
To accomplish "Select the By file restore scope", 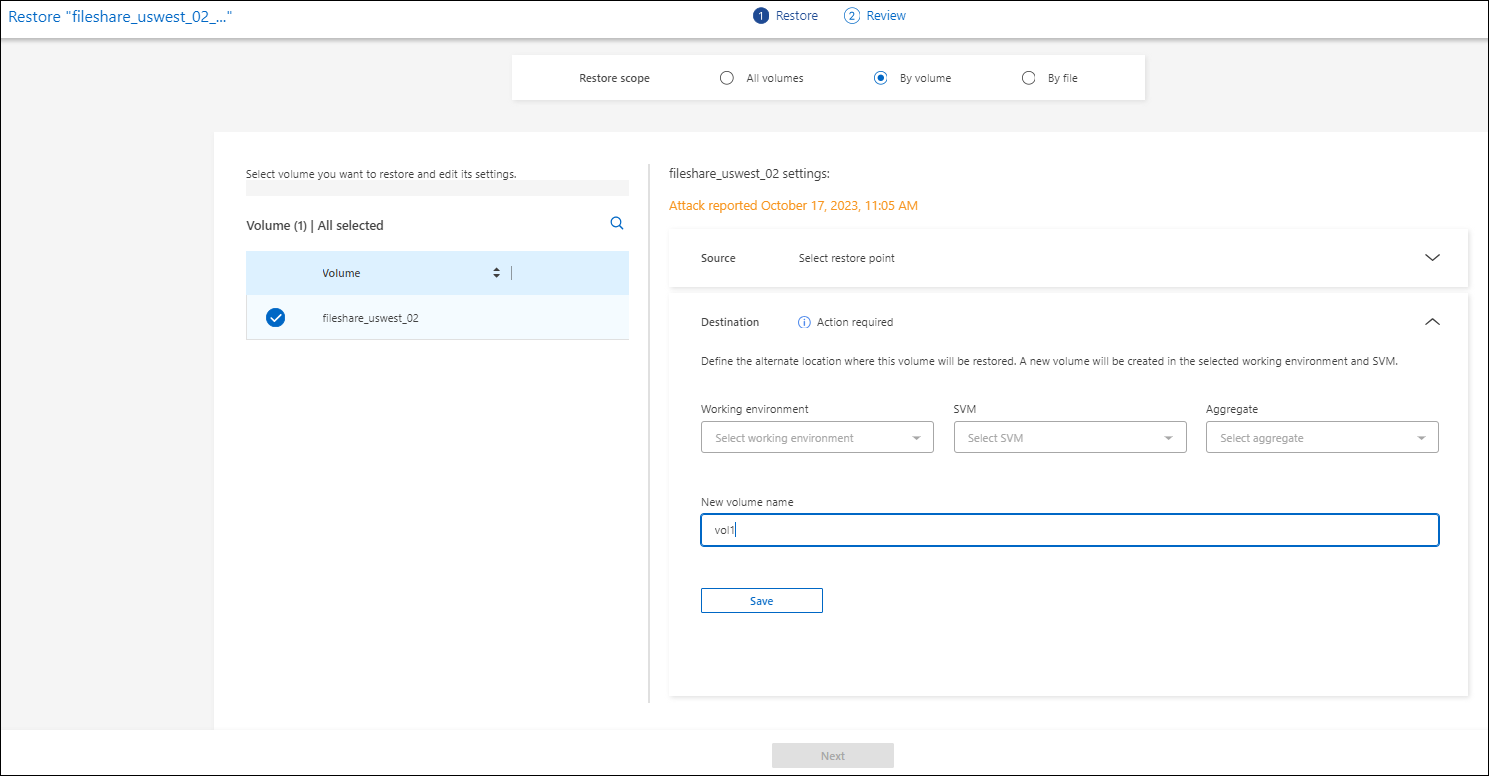I will tap(1028, 78).
